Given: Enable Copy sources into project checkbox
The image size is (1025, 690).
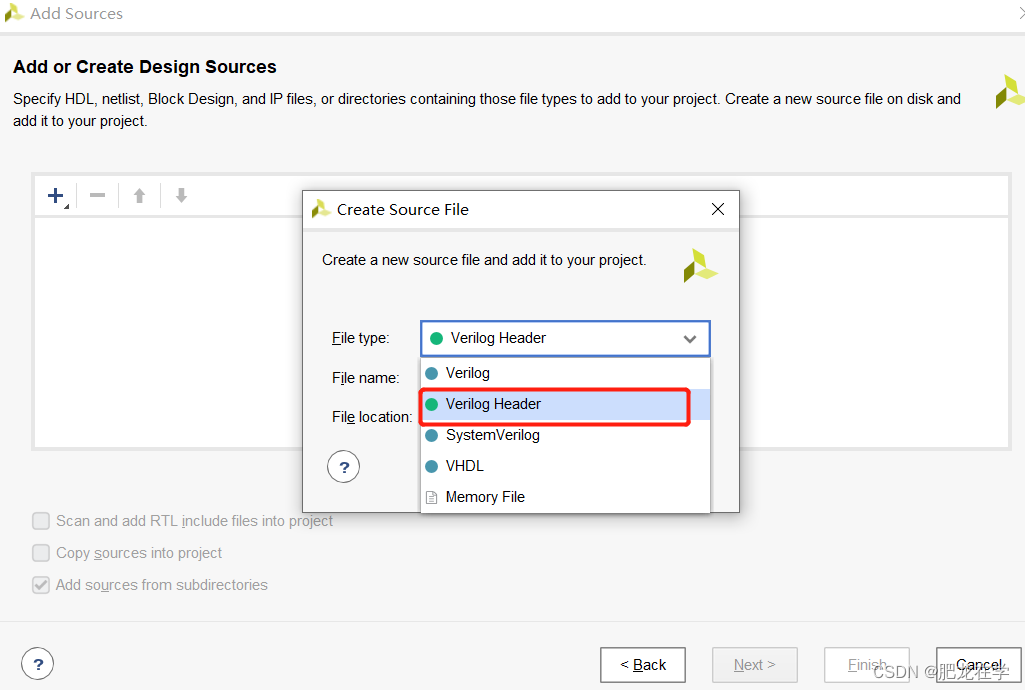Looking at the screenshot, I should click(41, 553).
